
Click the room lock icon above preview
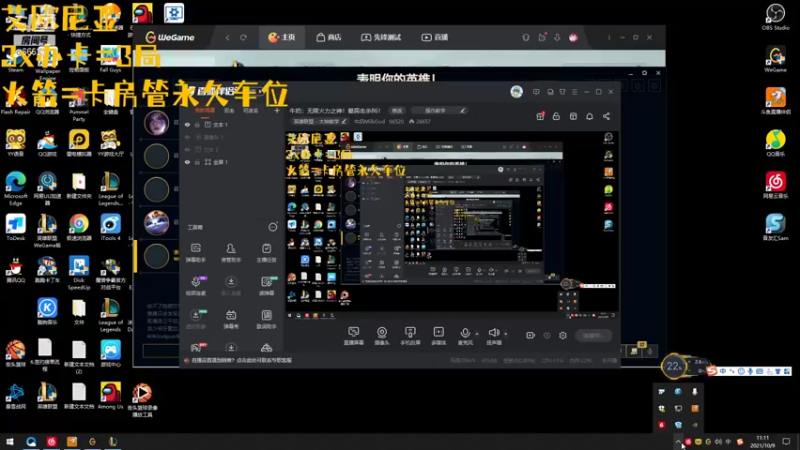pos(556,116)
